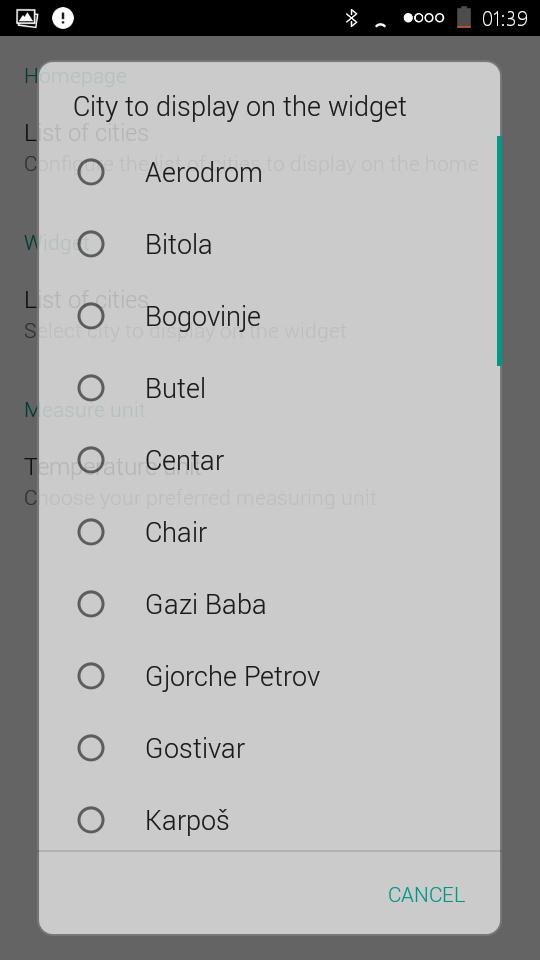Pick the Butel radio button
This screenshot has width=540, height=960.
(x=91, y=388)
